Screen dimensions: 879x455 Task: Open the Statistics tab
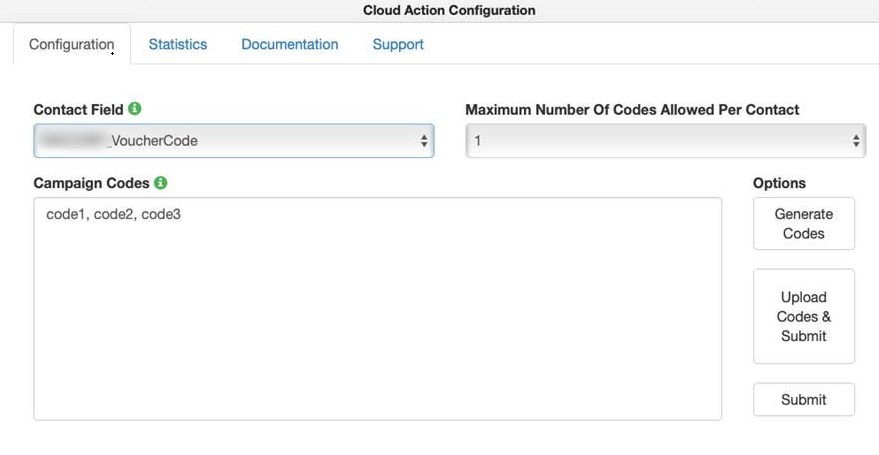pos(178,45)
